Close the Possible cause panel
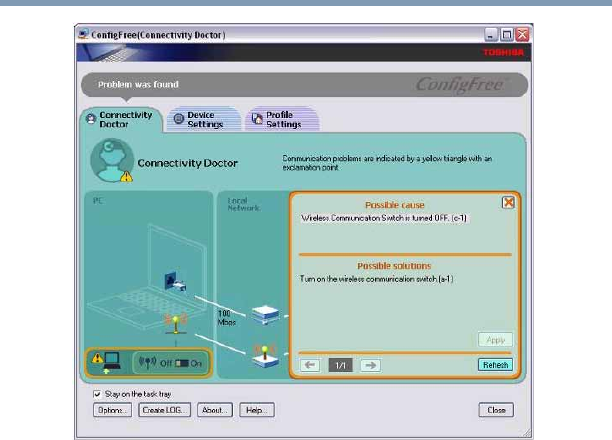The image size is (612, 440). [507, 201]
